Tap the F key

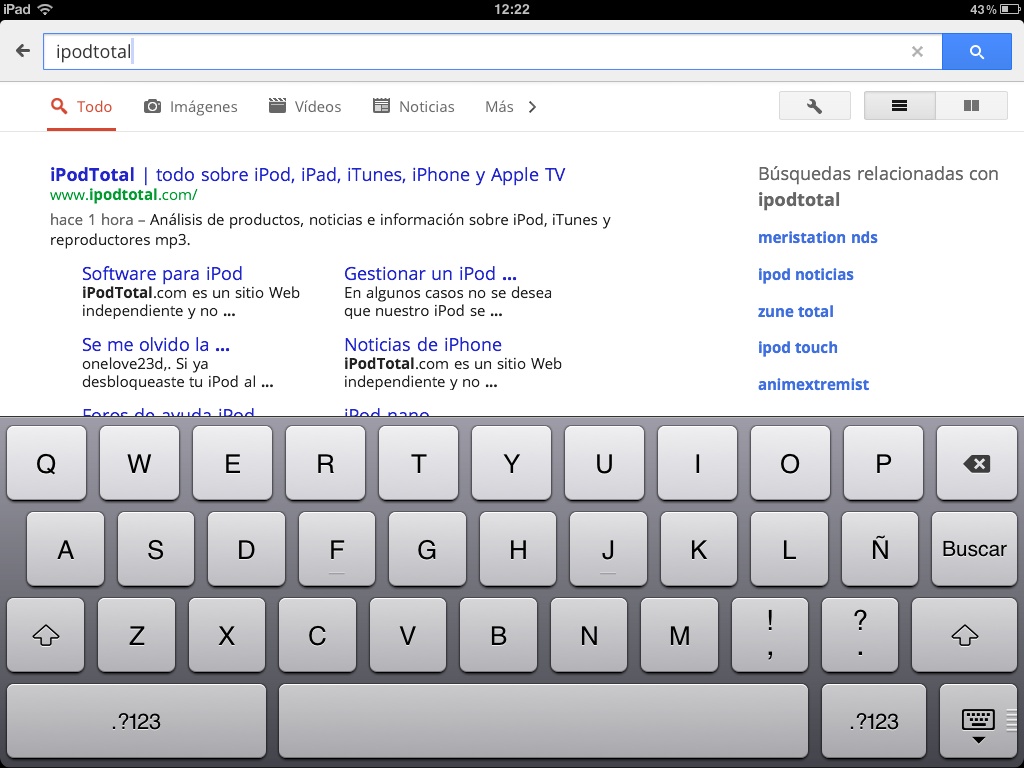pyautogui.click(x=336, y=549)
